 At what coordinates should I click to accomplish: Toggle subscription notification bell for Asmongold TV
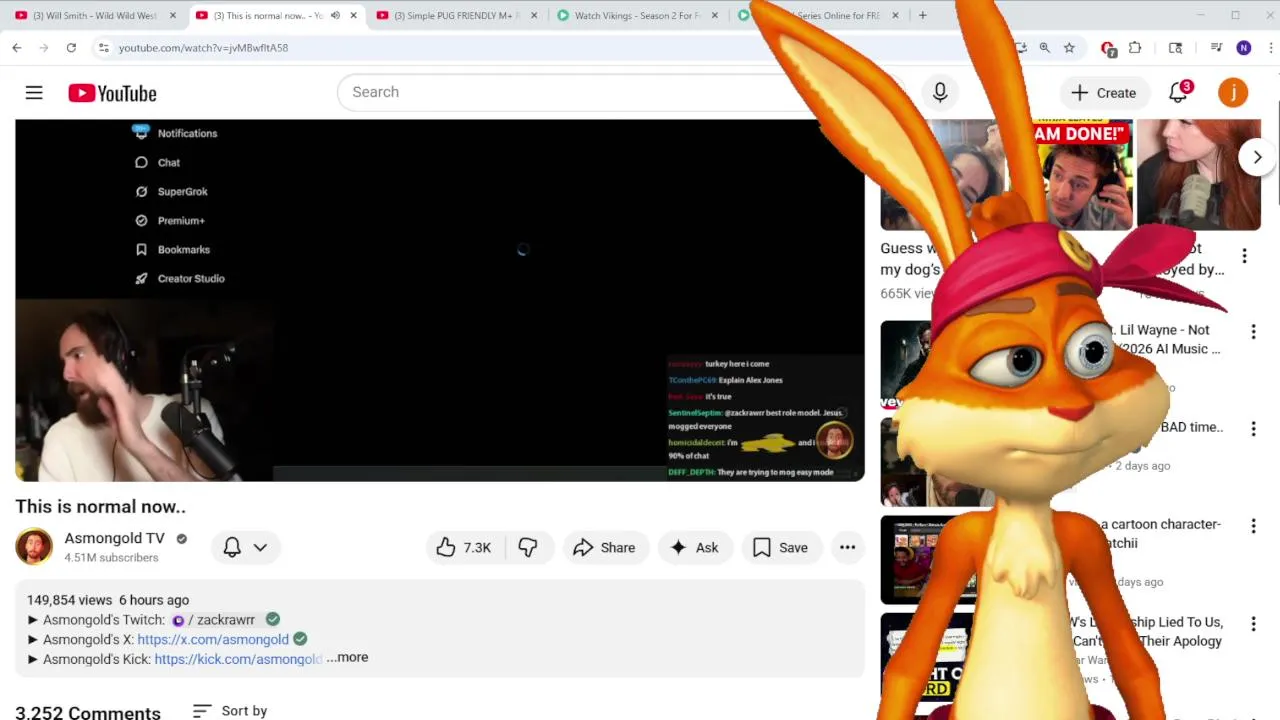coord(245,547)
